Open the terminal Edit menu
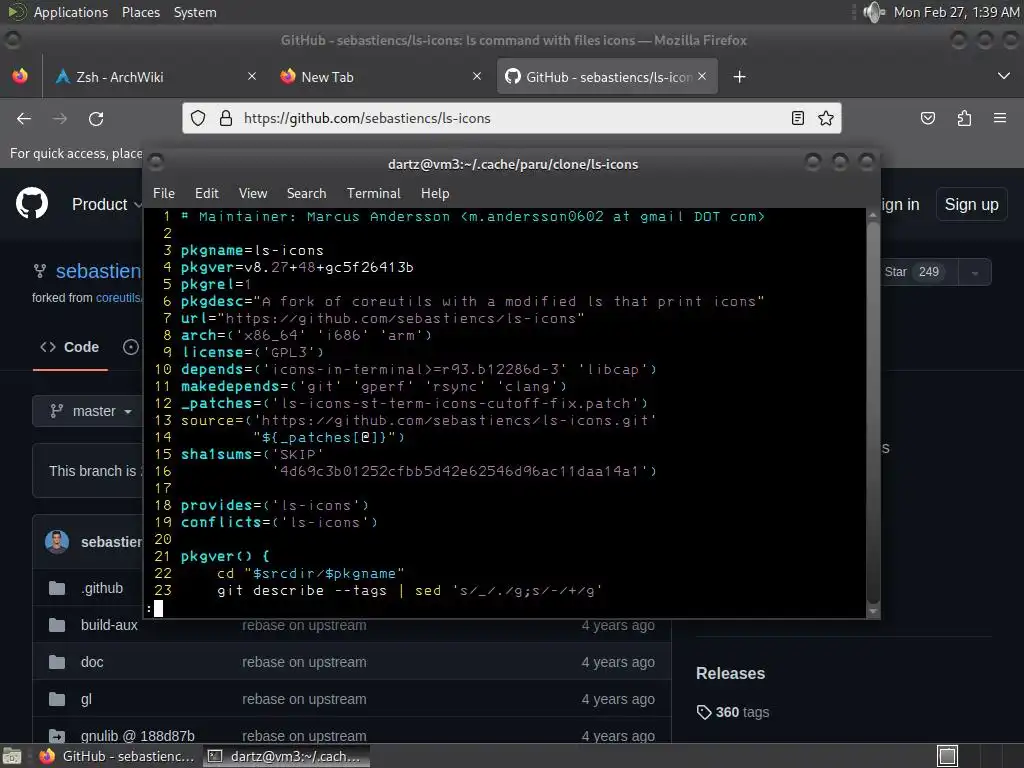Image resolution: width=1024 pixels, height=768 pixels. click(206, 193)
